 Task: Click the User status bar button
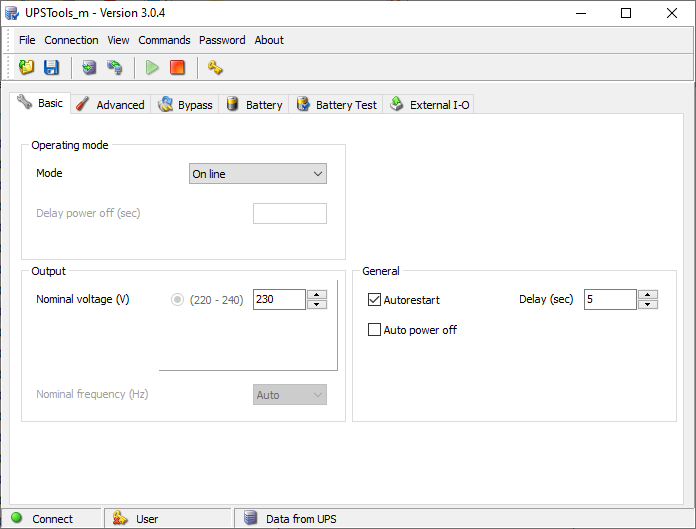pos(146,518)
